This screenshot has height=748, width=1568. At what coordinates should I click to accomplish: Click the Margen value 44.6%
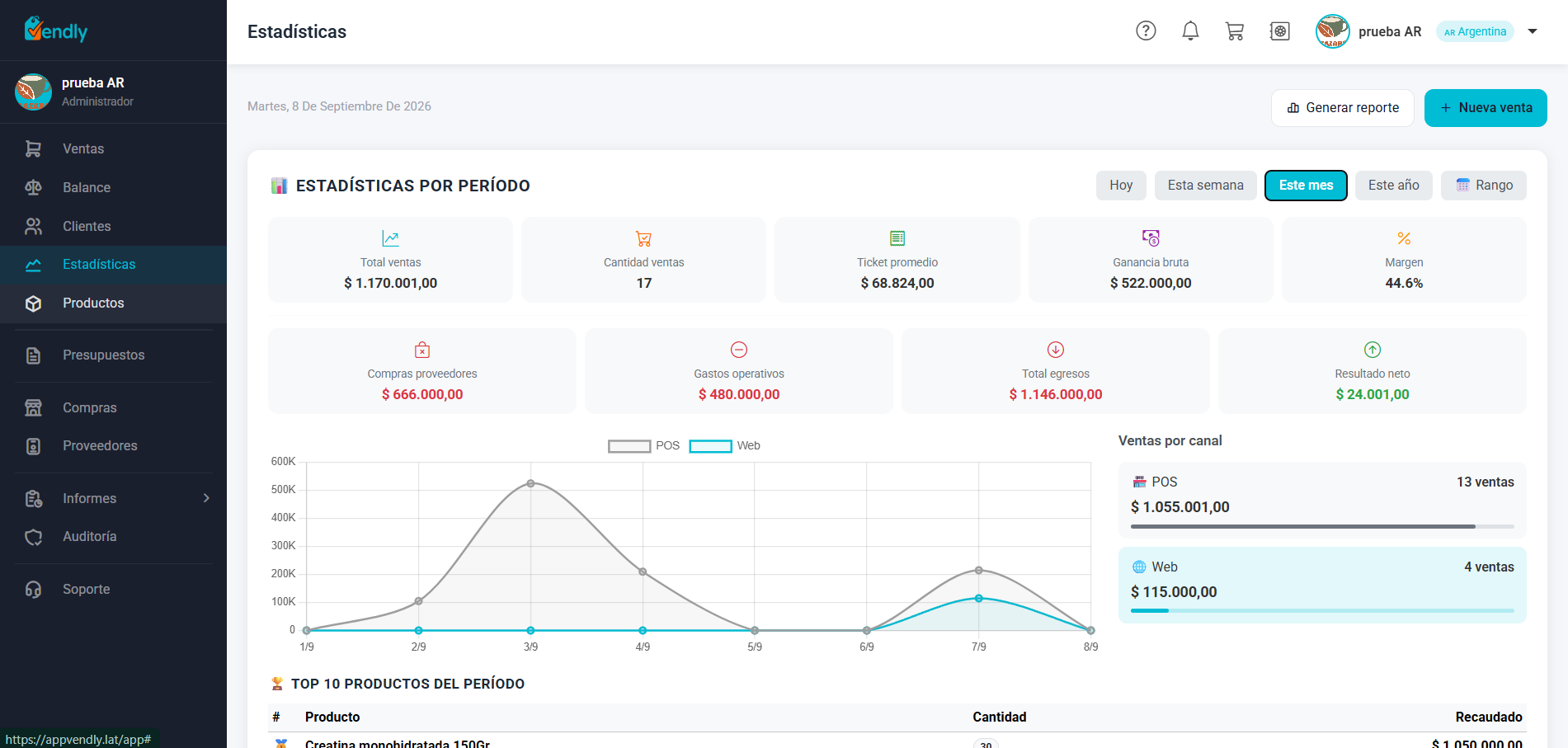click(x=1404, y=283)
